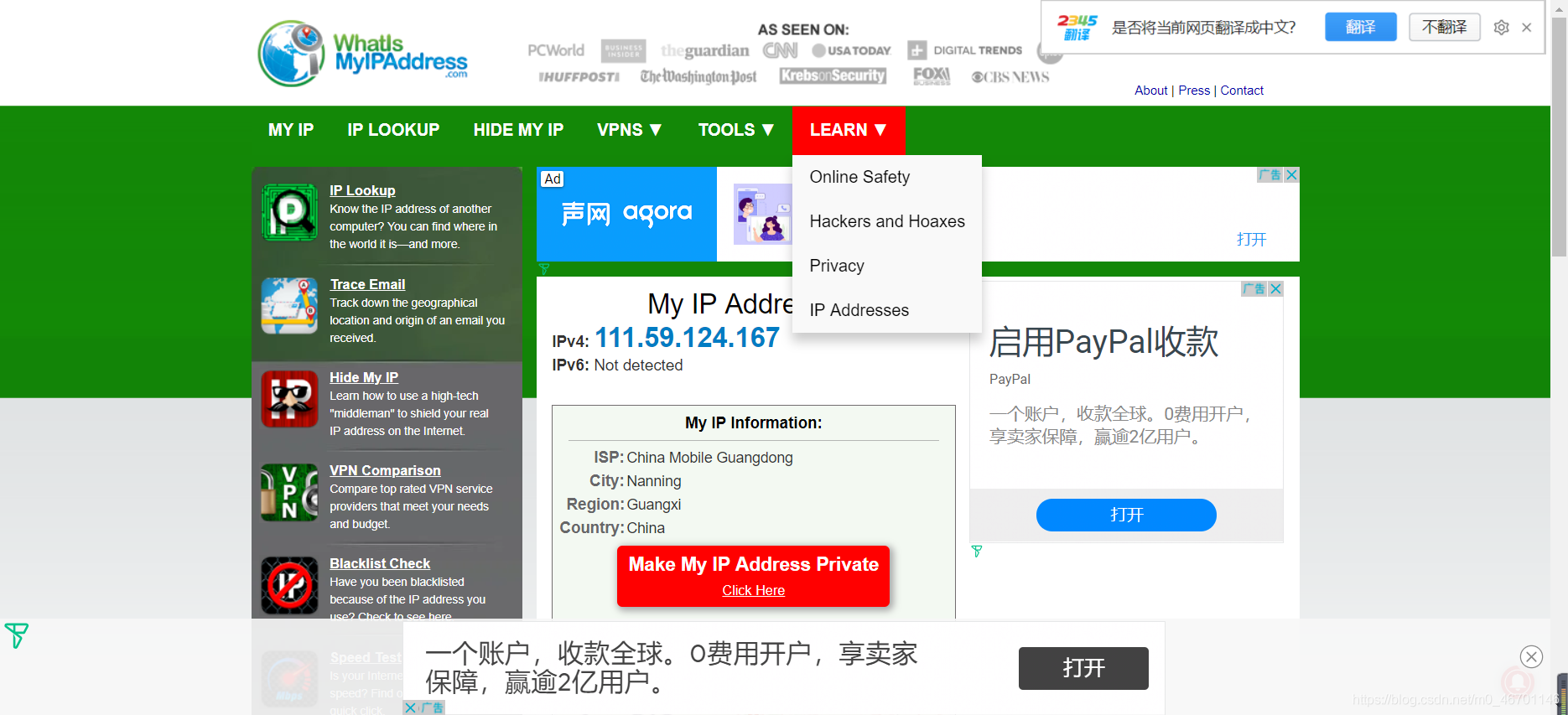Close the PayPal sidebar ad
1568x715 pixels.
coord(1275,289)
